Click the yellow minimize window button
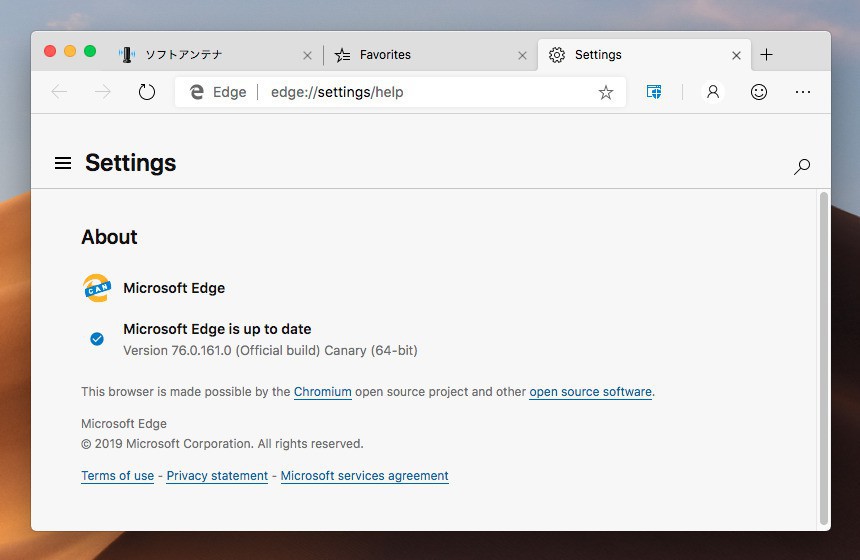Image resolution: width=860 pixels, height=560 pixels. click(70, 51)
